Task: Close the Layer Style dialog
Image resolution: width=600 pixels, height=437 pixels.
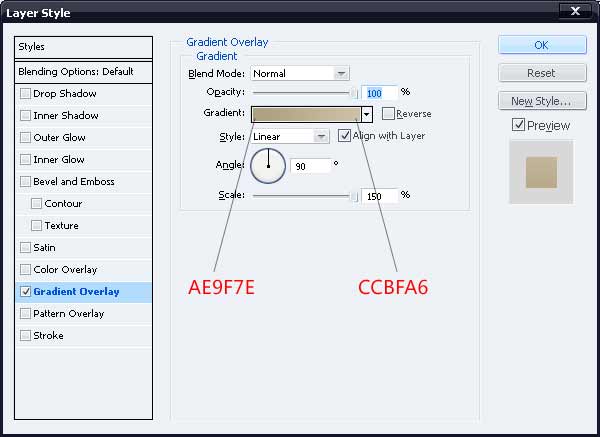Action: 575,11
